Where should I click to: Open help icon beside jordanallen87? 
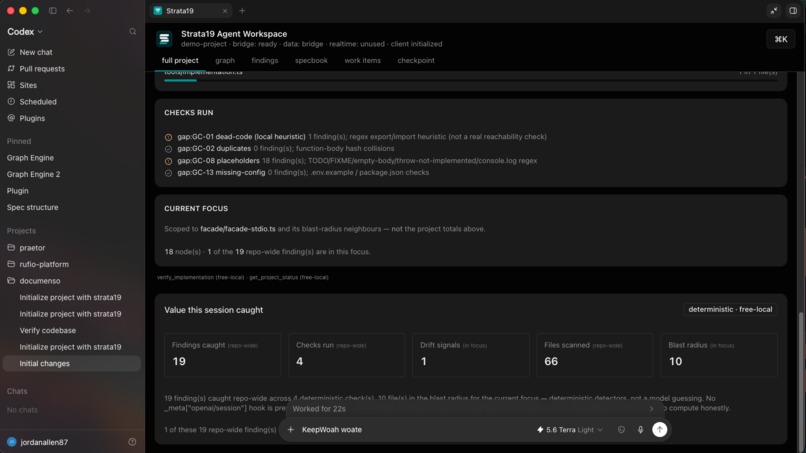point(132,442)
